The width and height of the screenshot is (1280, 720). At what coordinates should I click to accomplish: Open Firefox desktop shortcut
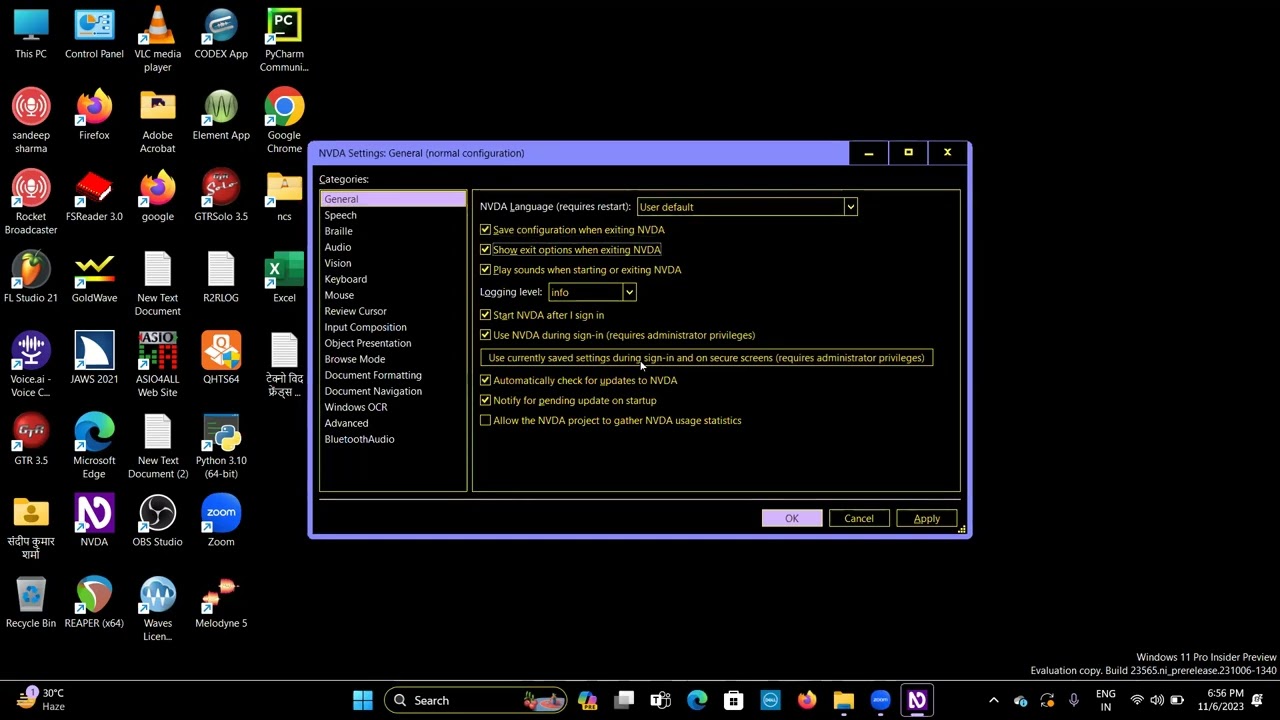[x=94, y=115]
